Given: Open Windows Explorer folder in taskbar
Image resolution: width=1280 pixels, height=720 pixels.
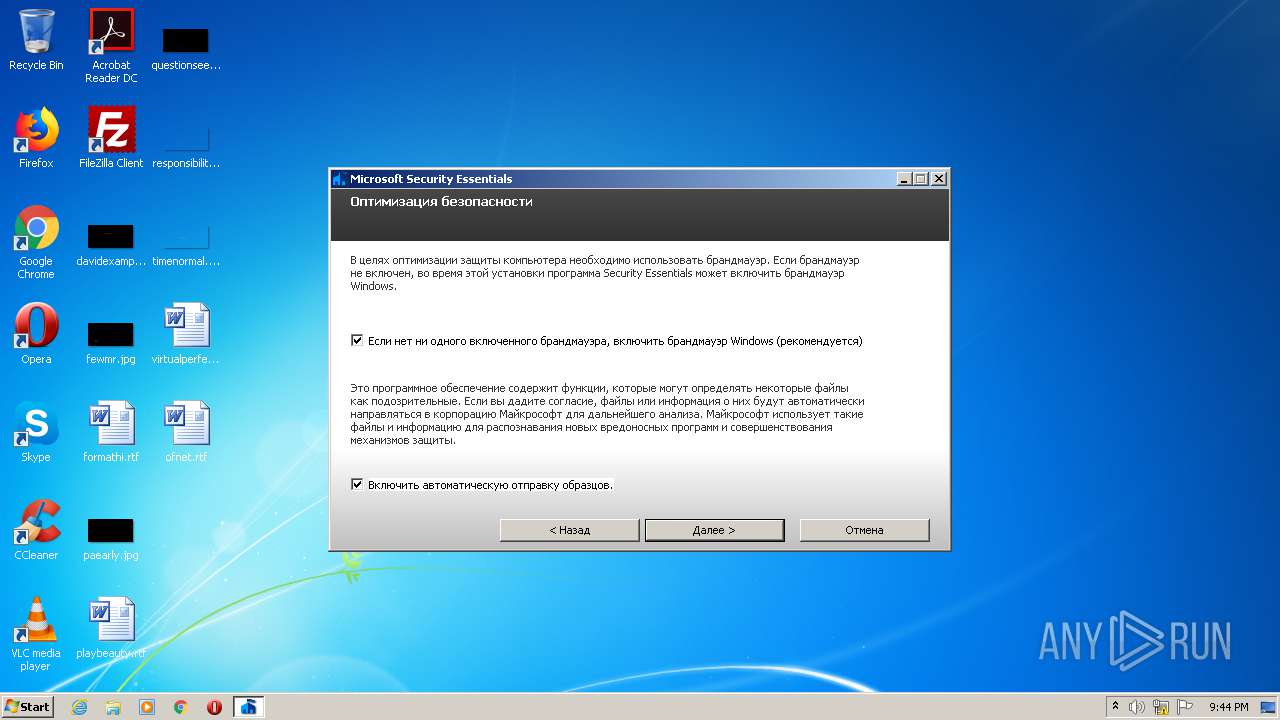Looking at the screenshot, I should [x=113, y=707].
